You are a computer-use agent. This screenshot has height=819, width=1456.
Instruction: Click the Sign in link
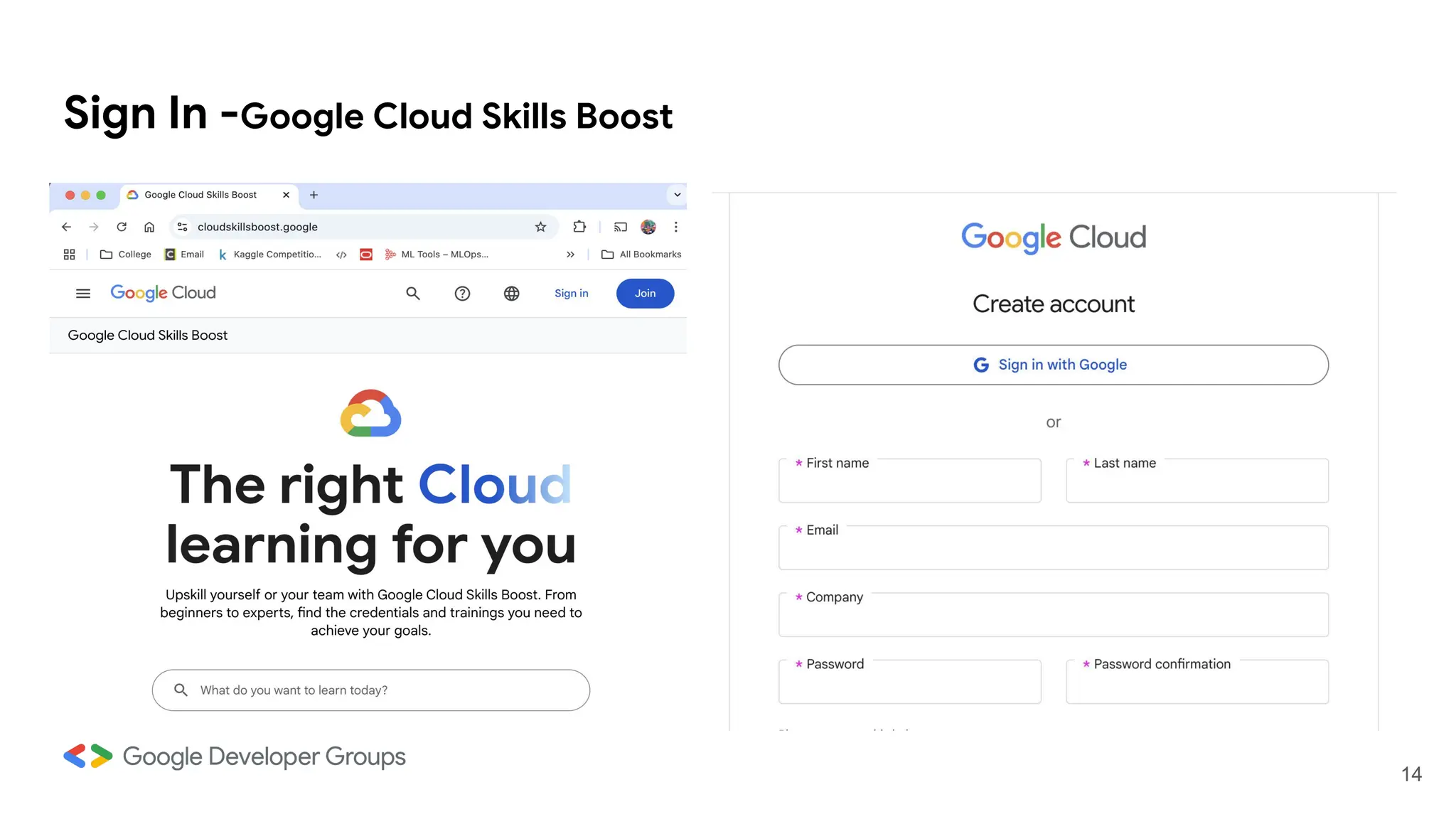(x=572, y=294)
